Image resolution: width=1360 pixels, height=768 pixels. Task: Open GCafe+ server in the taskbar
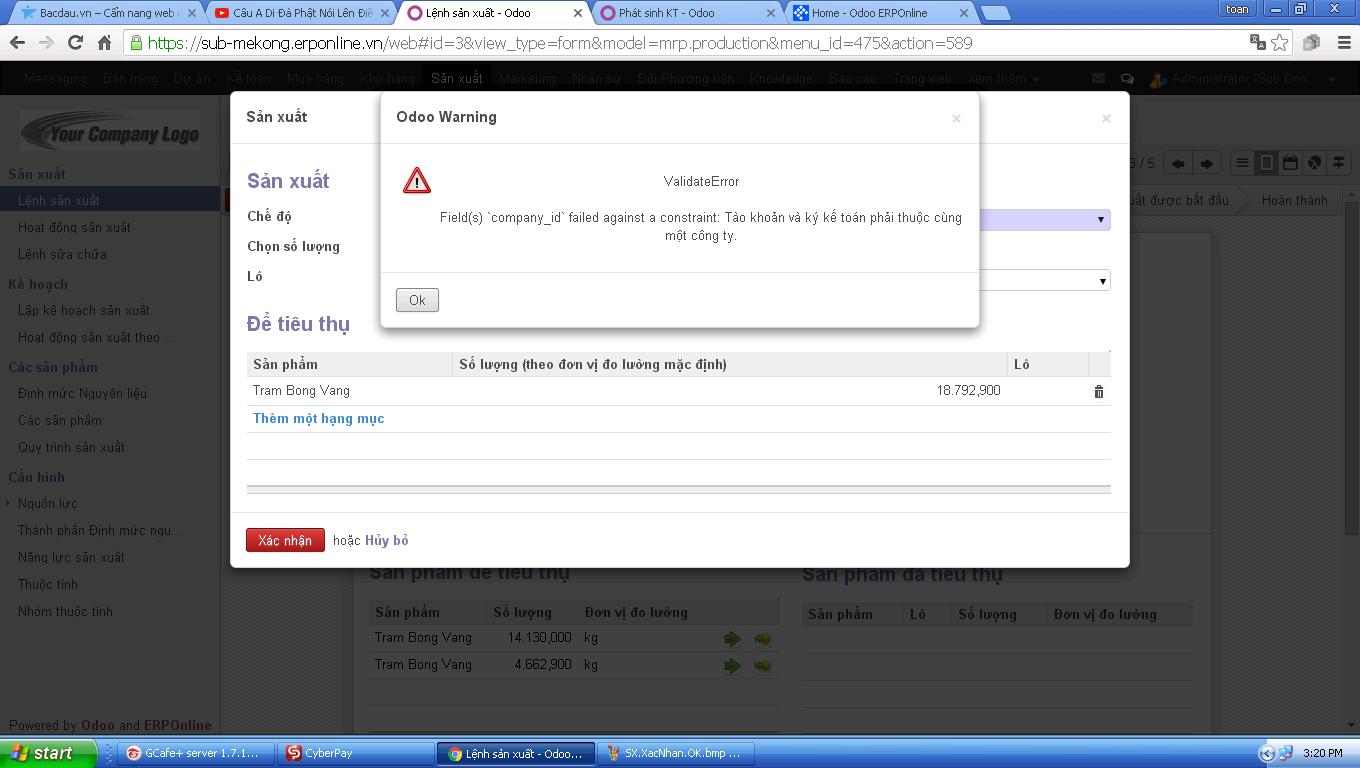(x=195, y=753)
